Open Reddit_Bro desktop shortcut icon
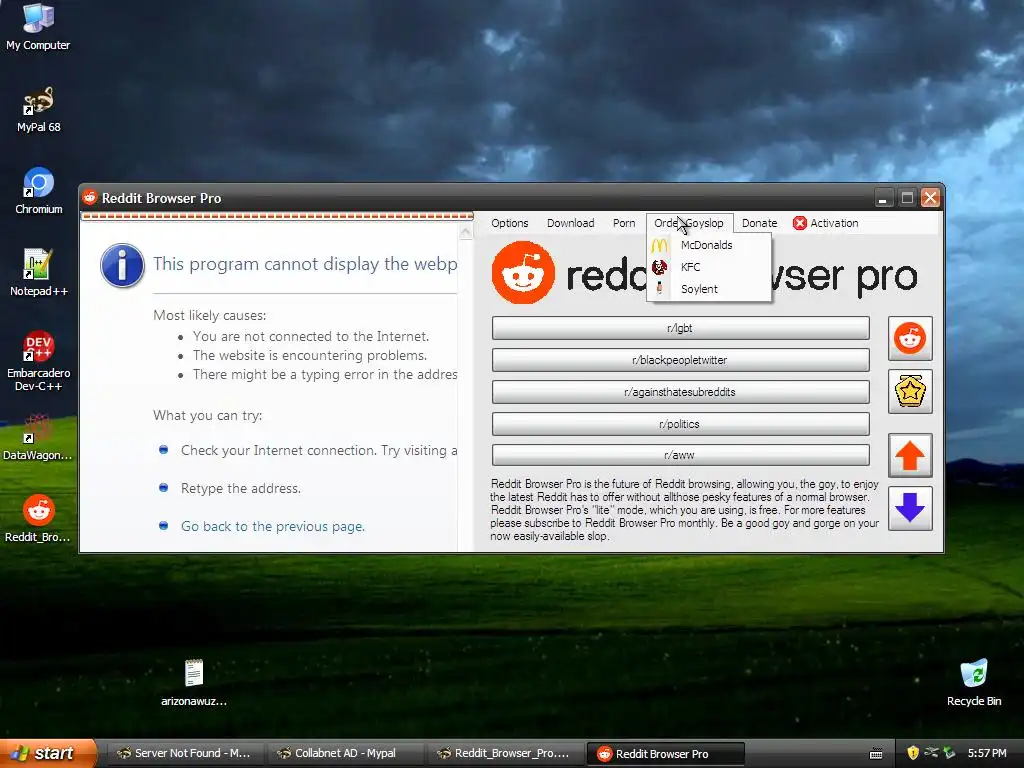The height and width of the screenshot is (768, 1024). pos(38,519)
